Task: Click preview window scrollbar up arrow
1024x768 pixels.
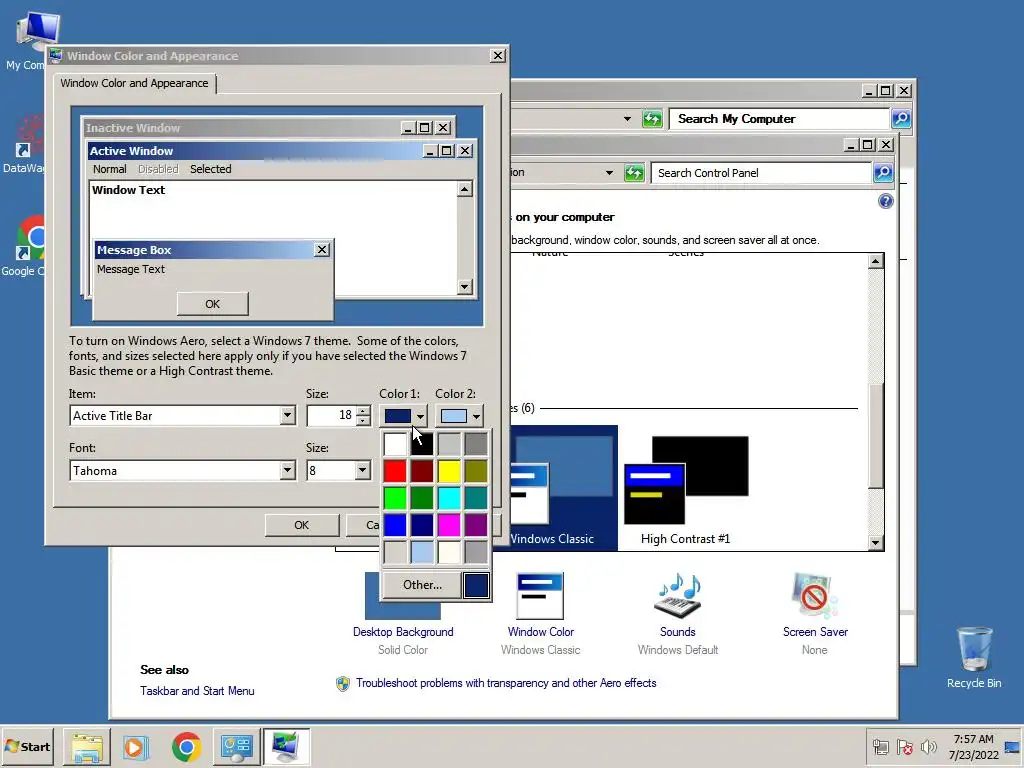Action: pos(464,189)
